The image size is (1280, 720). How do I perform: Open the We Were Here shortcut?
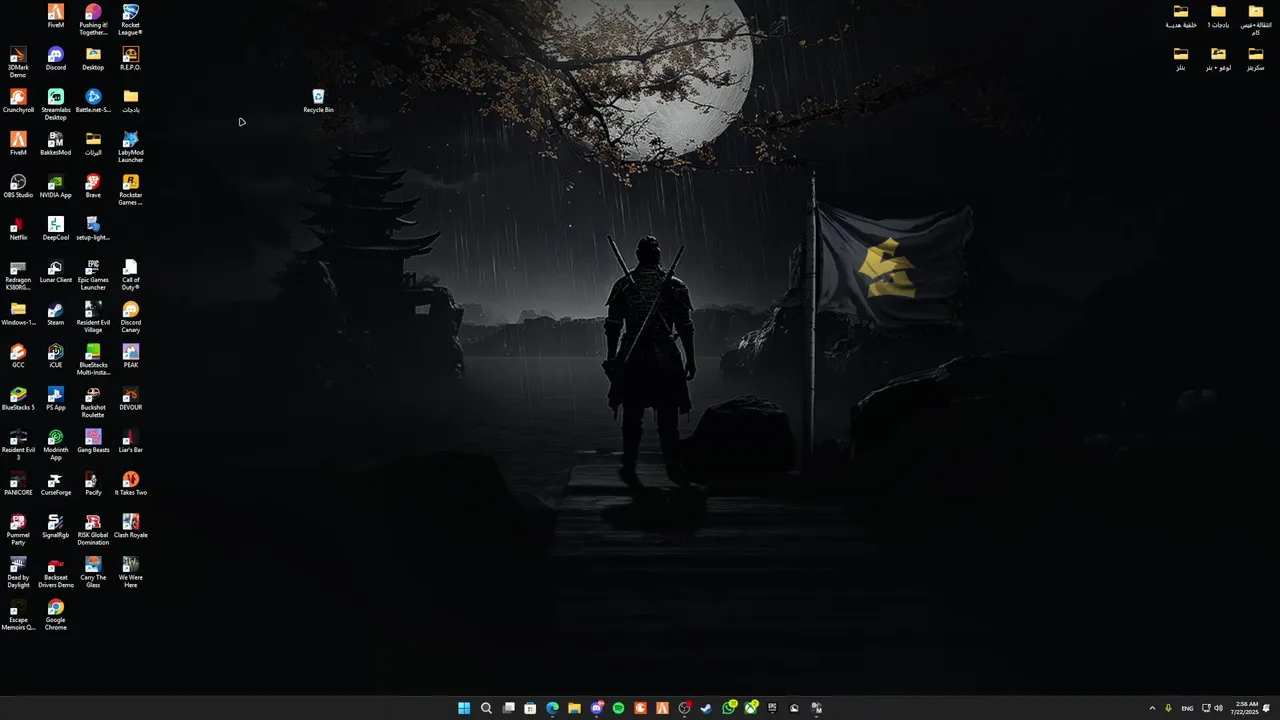pyautogui.click(x=130, y=572)
